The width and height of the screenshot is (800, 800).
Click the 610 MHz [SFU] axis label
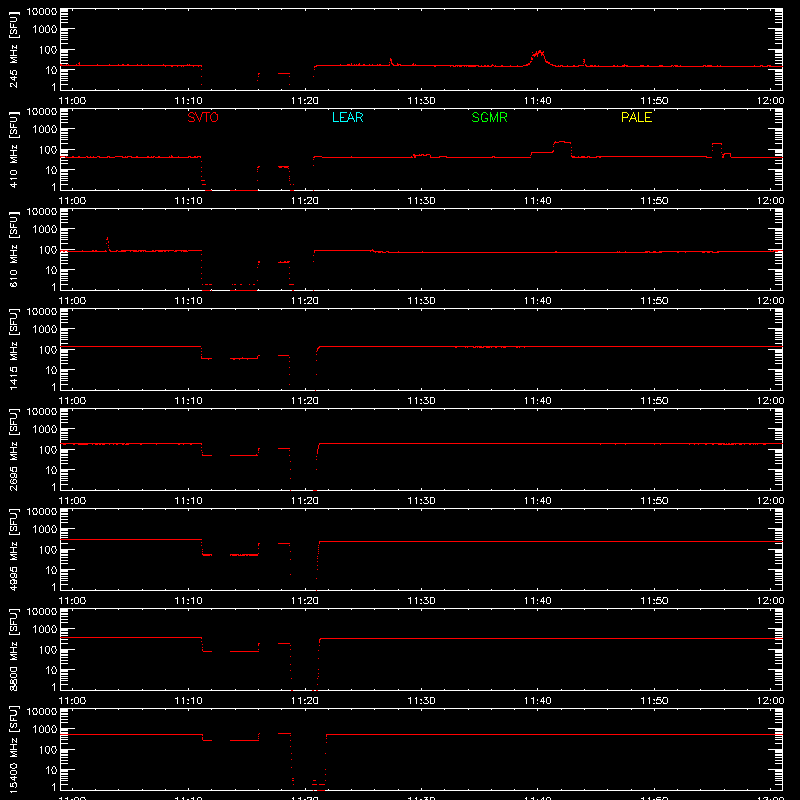[x=14, y=249]
